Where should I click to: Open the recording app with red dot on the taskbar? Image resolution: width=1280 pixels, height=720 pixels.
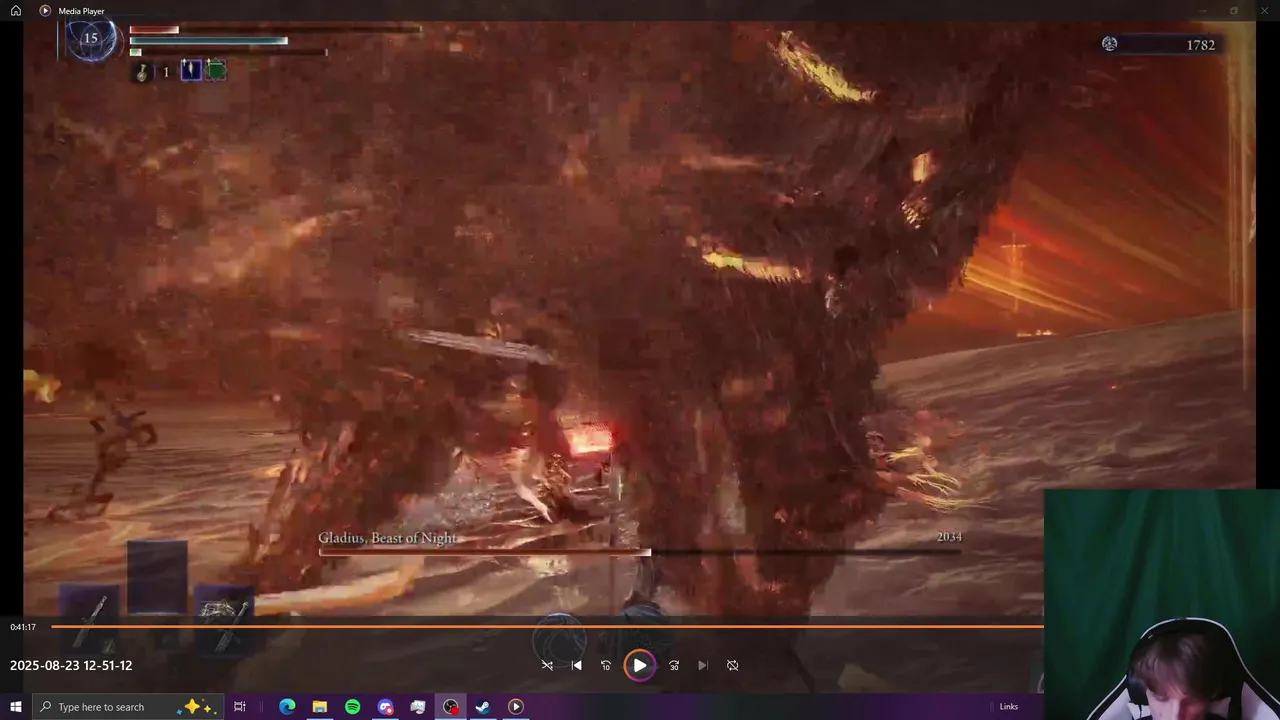(451, 707)
